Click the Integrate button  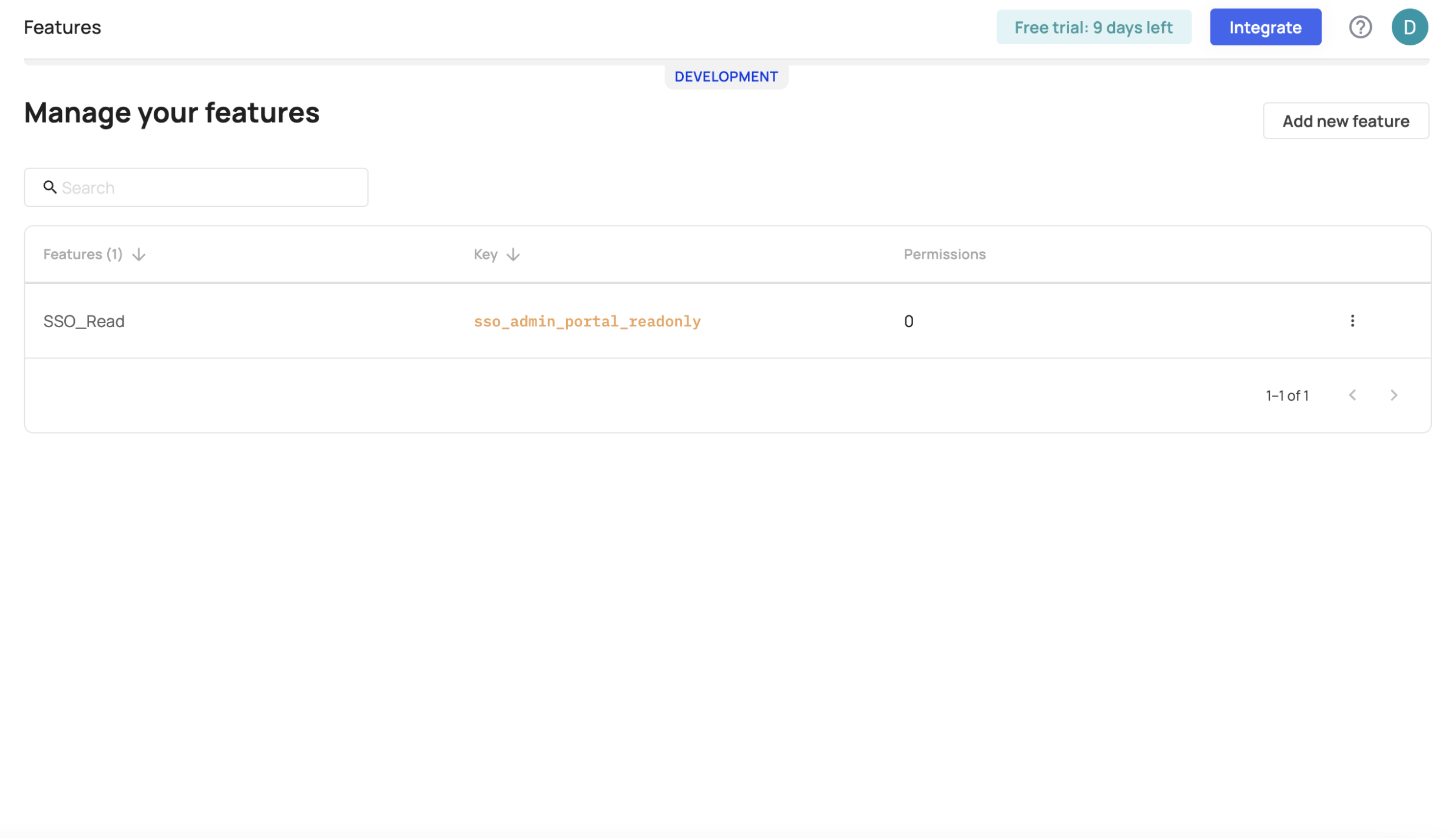point(1266,27)
